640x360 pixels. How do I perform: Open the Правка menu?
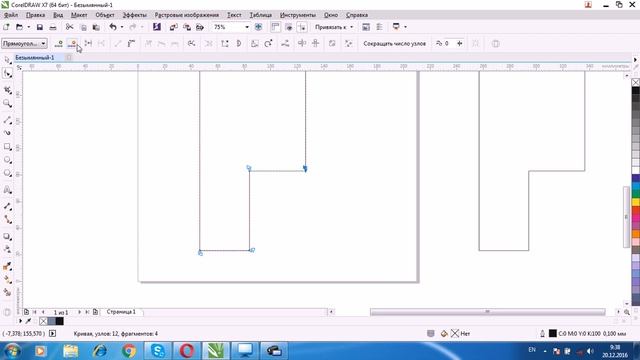35,15
